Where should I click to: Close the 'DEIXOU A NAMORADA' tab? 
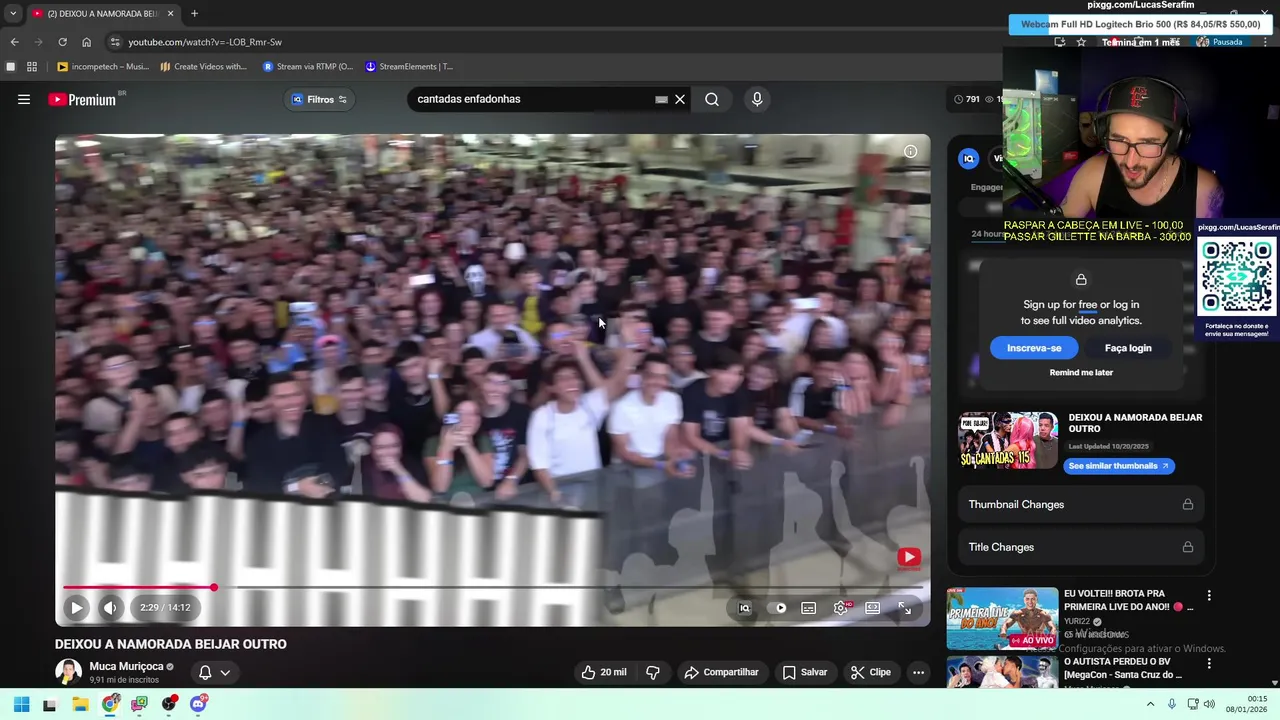pyautogui.click(x=170, y=13)
